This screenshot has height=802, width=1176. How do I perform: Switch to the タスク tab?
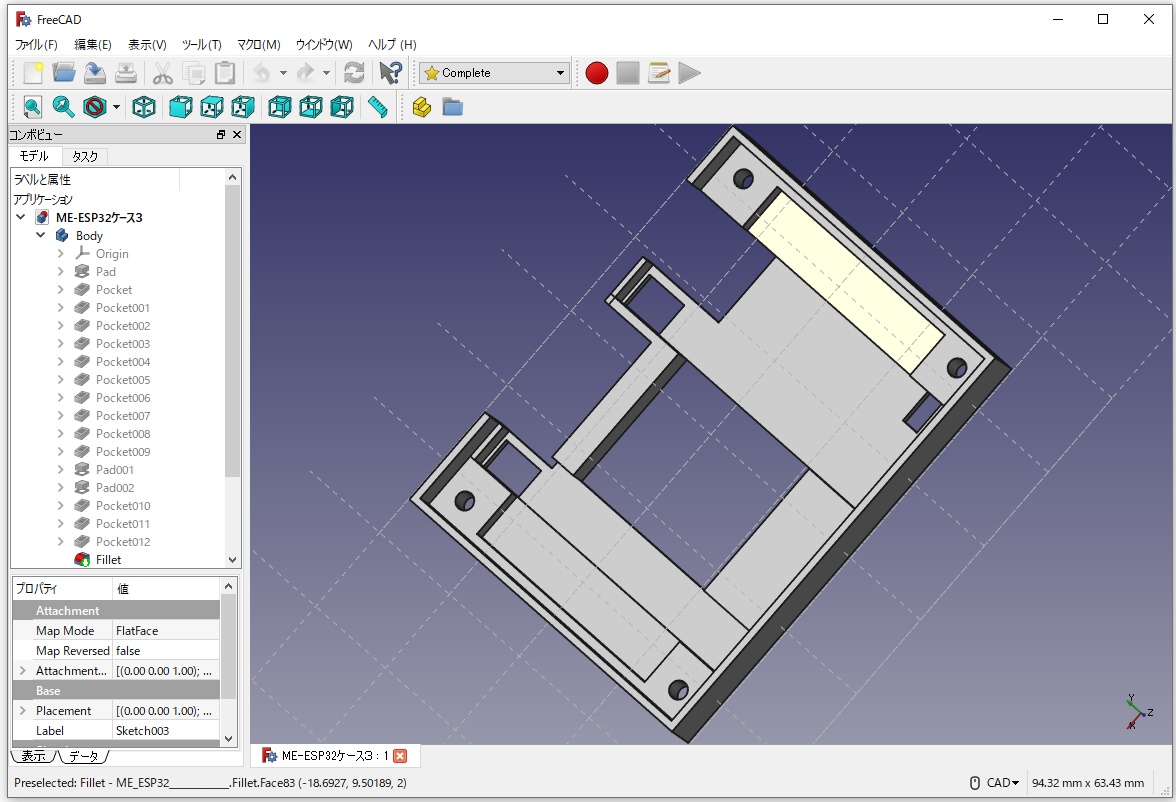pyautogui.click(x=85, y=157)
